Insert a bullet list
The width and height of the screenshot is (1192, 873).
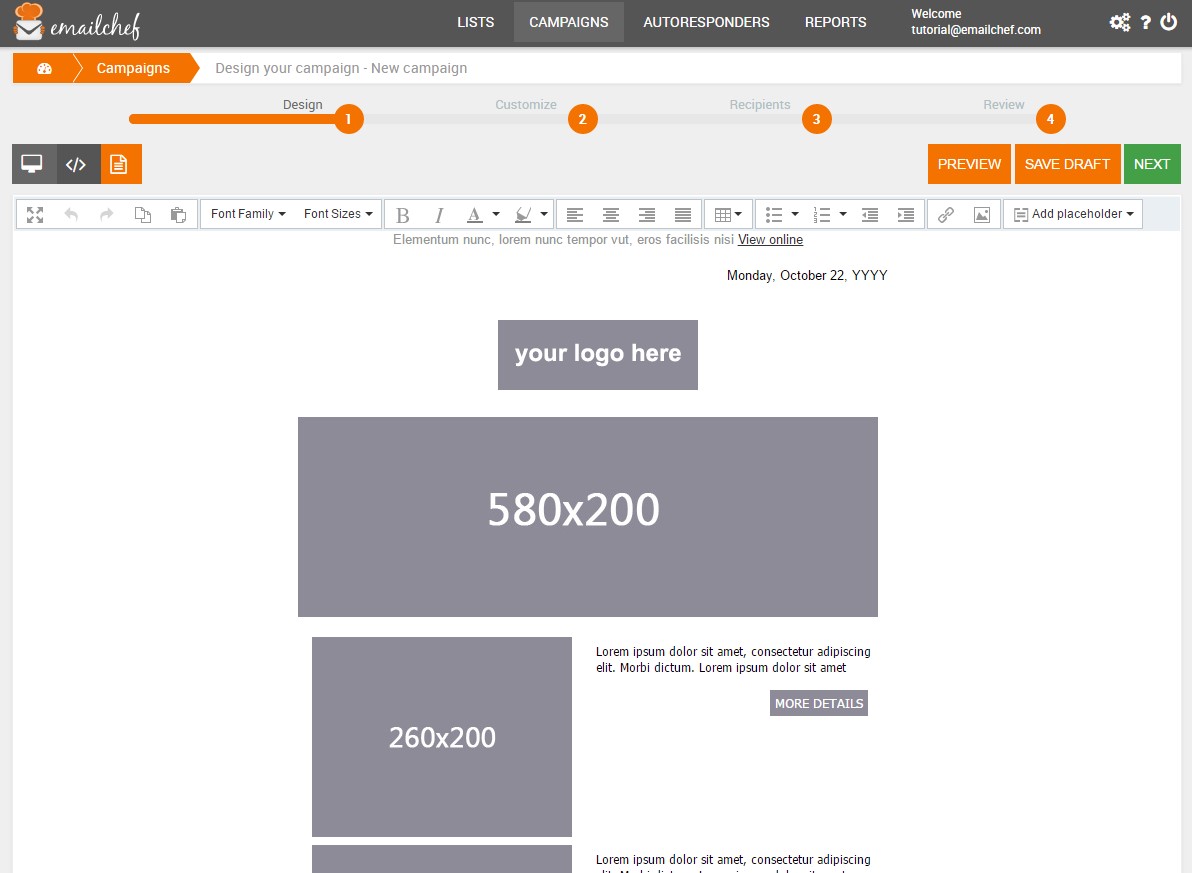click(x=774, y=215)
